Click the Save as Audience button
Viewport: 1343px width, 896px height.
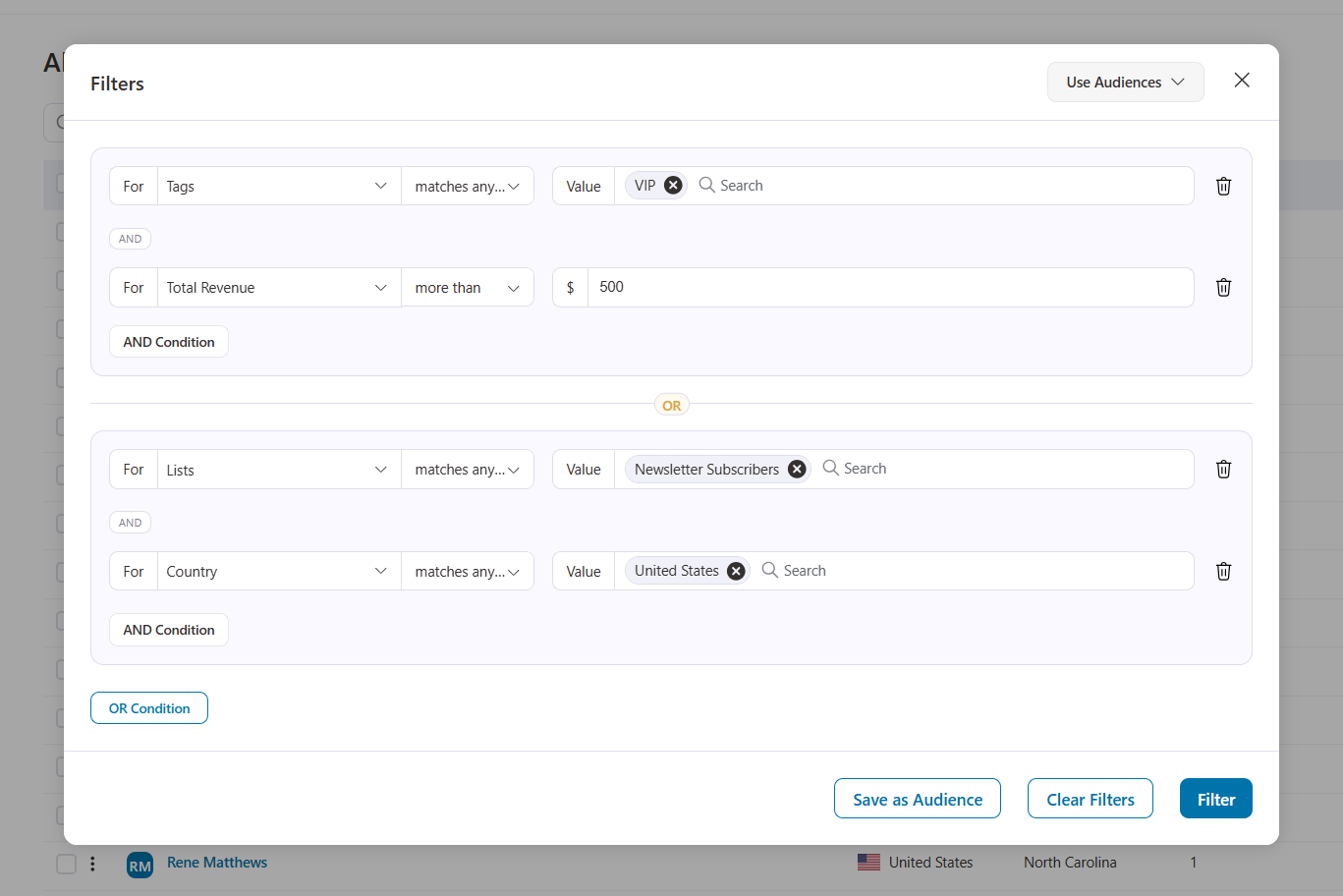tap(917, 798)
